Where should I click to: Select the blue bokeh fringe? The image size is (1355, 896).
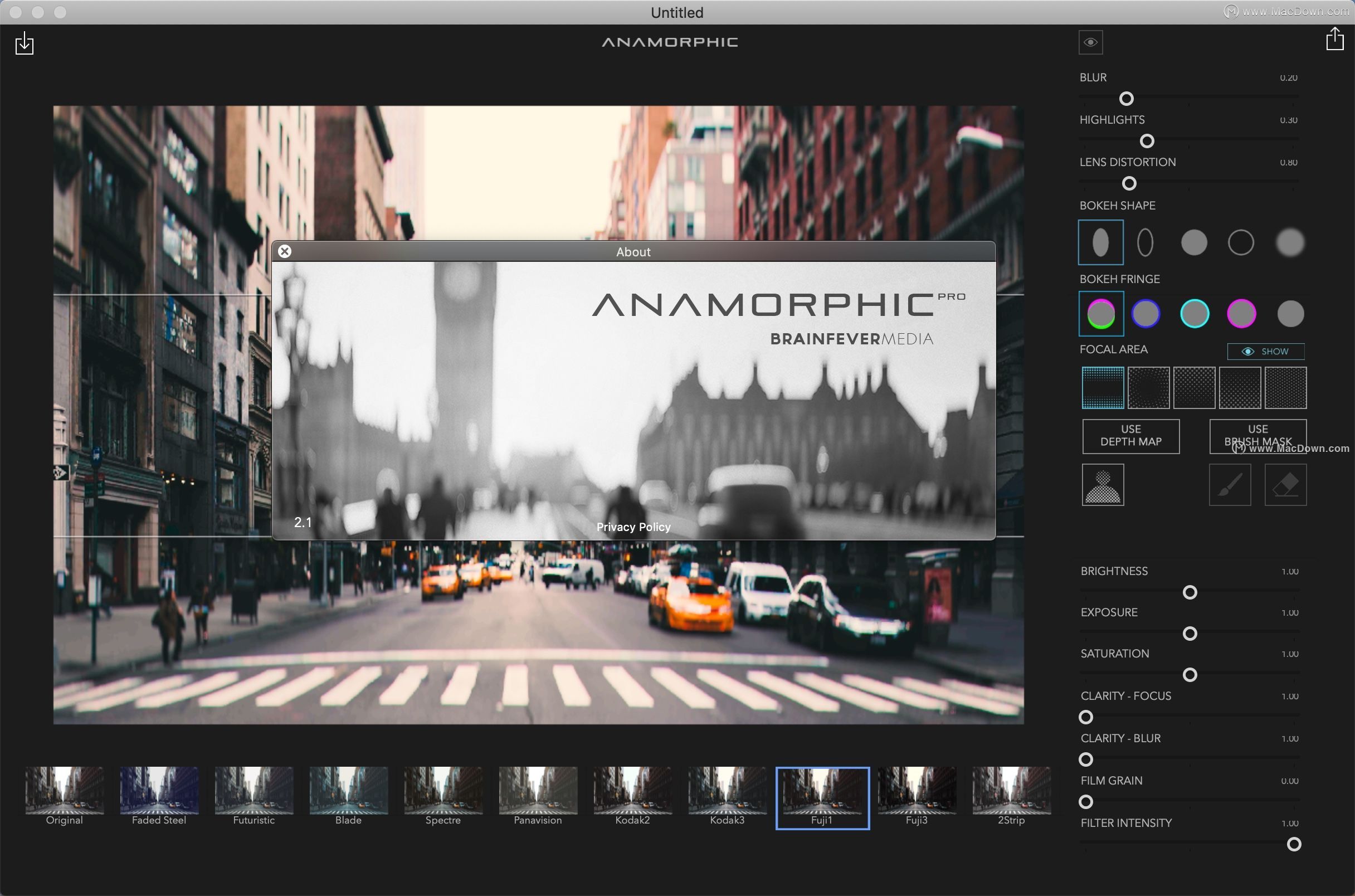(x=1146, y=313)
